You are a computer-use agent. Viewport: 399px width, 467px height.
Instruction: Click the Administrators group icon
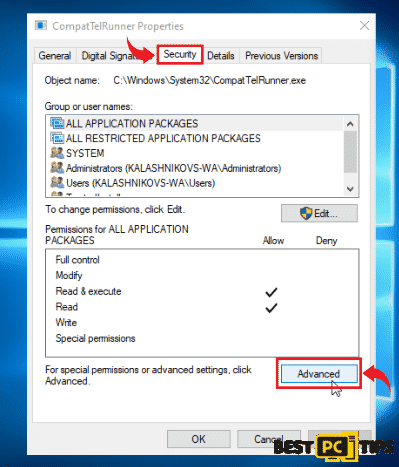(57, 168)
